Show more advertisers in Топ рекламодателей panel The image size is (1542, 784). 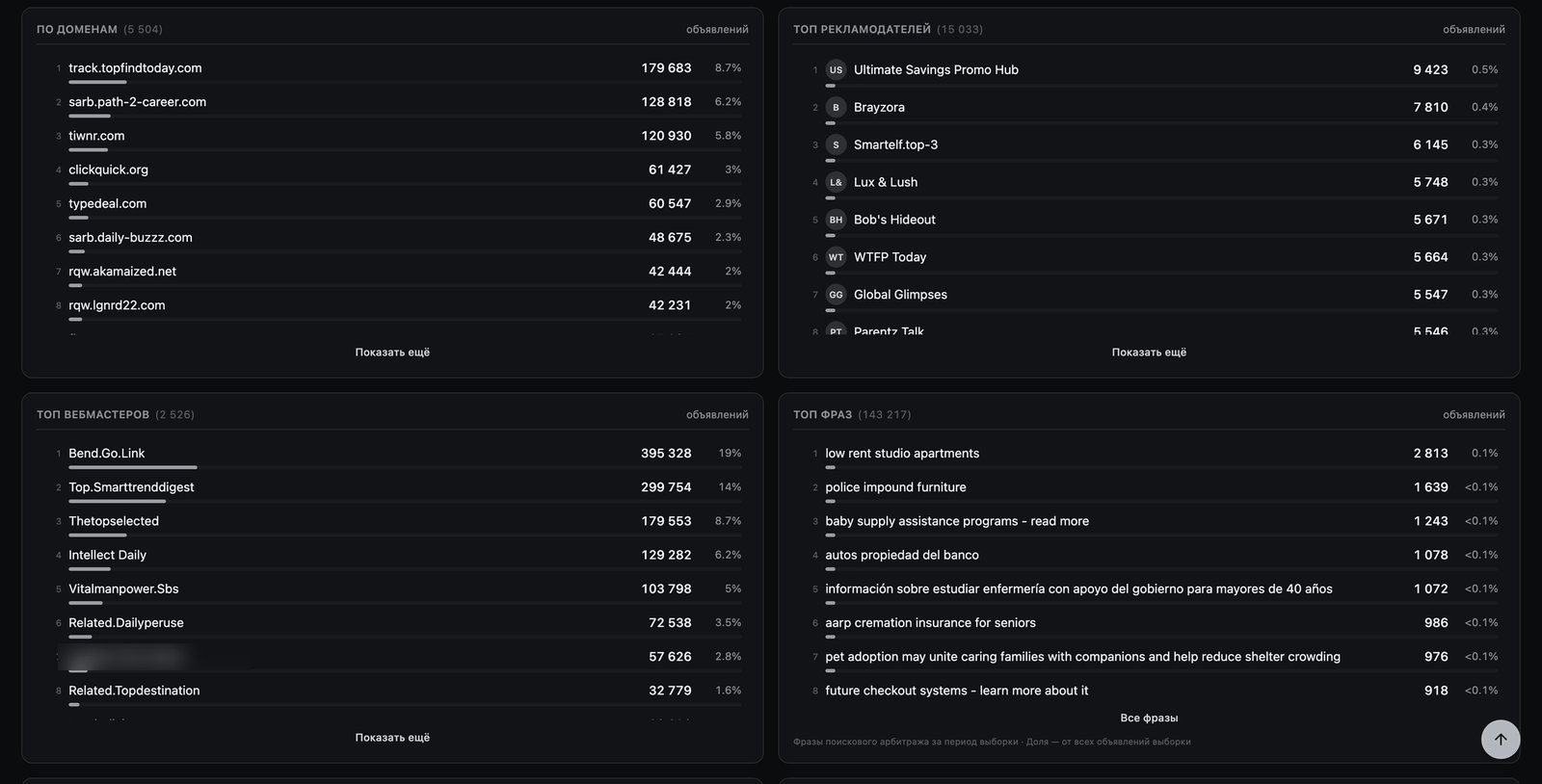1149,353
